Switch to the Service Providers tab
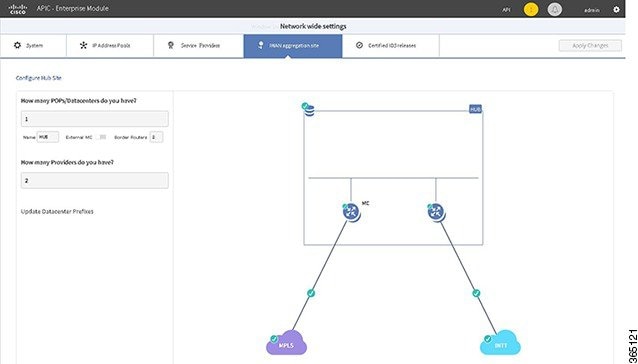 pyautogui.click(x=199, y=46)
